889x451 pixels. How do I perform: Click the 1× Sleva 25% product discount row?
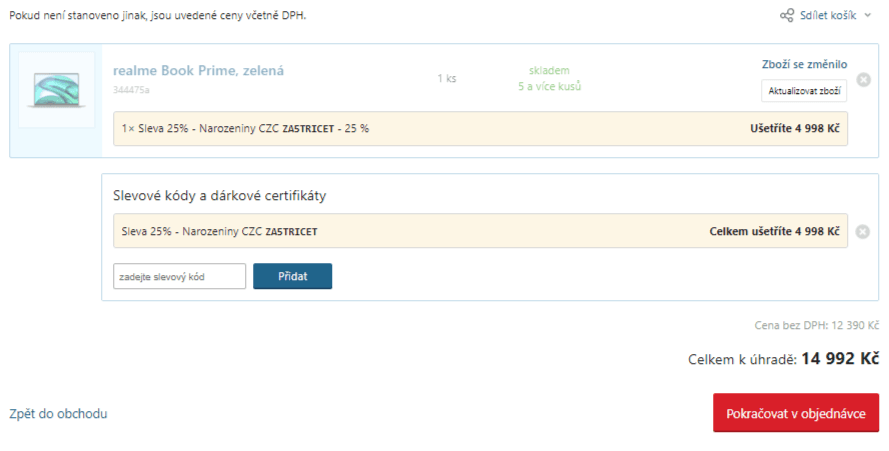click(x=480, y=129)
